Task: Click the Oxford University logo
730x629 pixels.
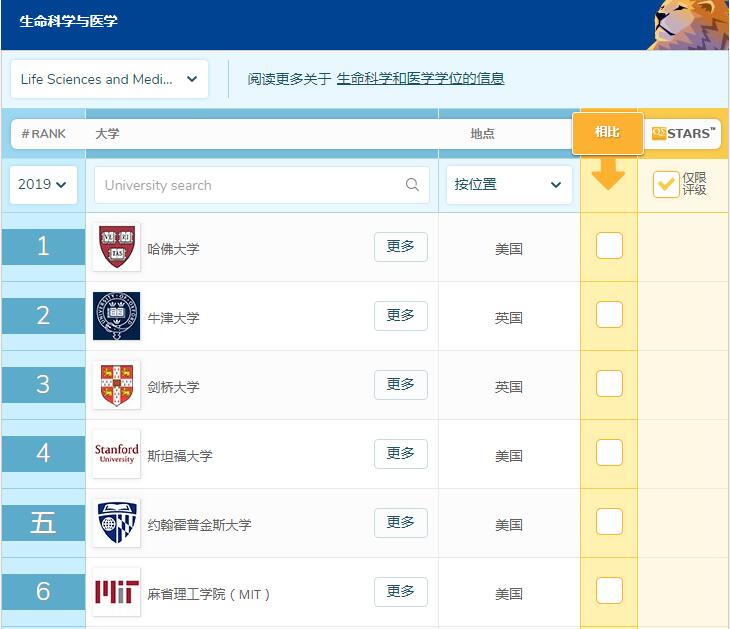Action: pos(116,316)
